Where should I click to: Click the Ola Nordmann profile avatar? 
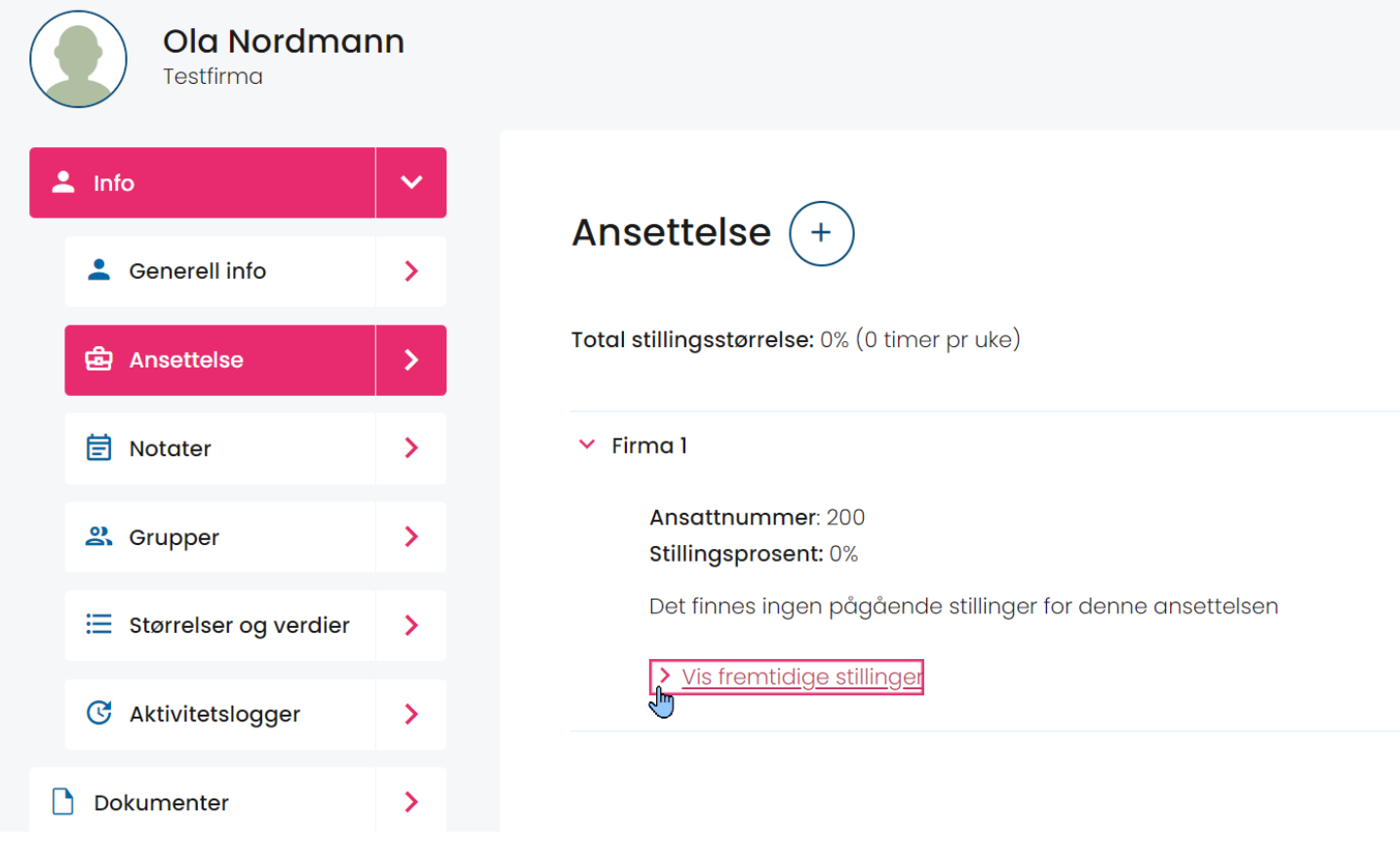coord(78,59)
